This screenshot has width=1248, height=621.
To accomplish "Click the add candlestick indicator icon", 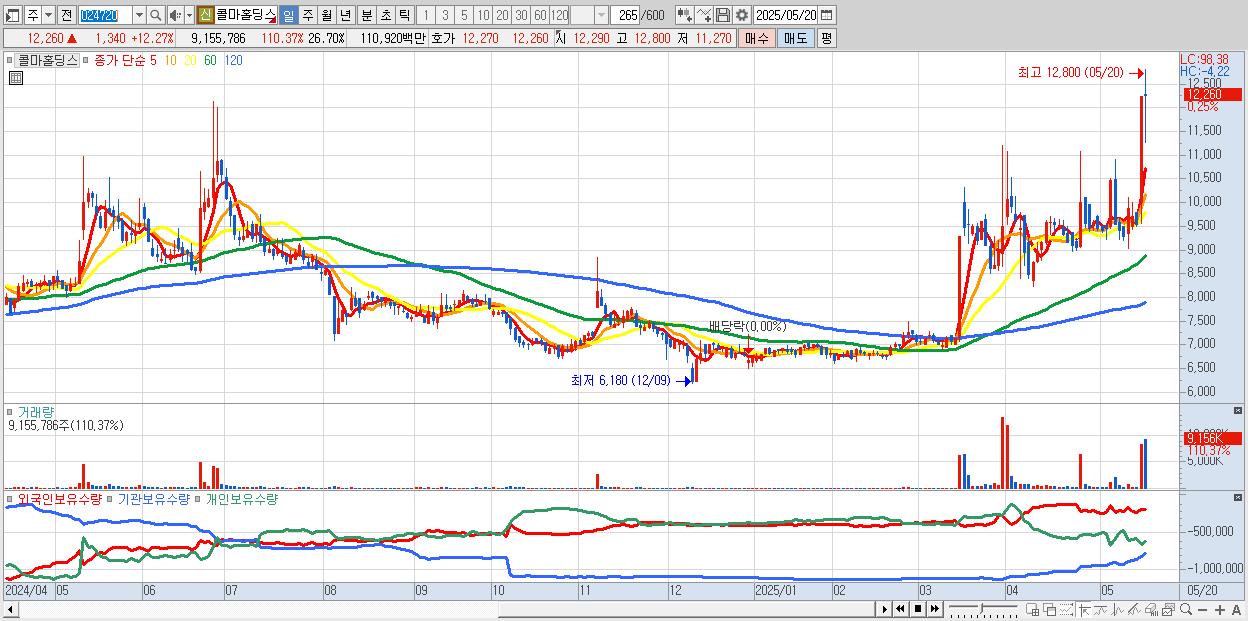I will (684, 15).
